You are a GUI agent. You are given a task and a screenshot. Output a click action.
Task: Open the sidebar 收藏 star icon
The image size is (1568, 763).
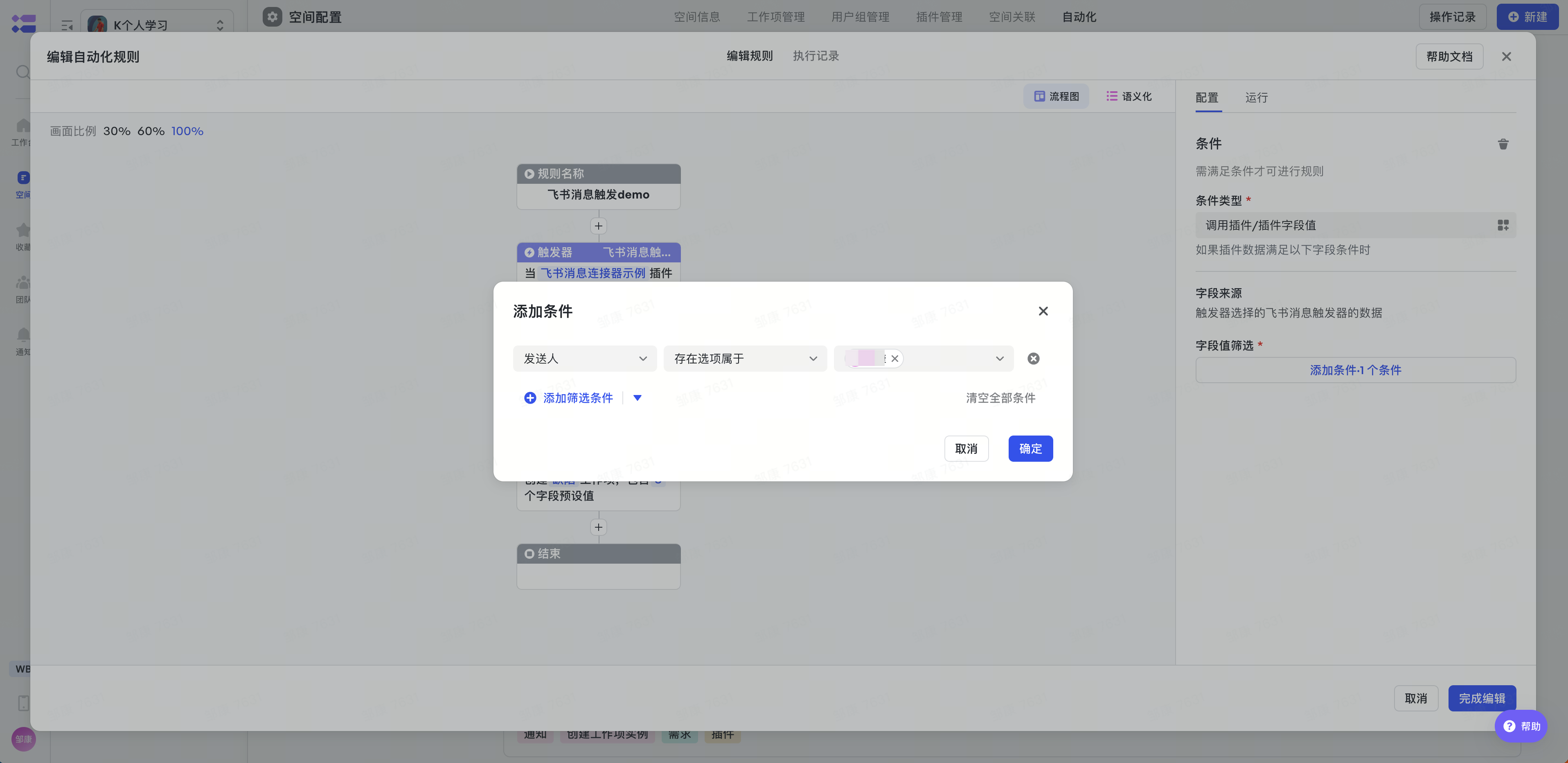[x=23, y=230]
